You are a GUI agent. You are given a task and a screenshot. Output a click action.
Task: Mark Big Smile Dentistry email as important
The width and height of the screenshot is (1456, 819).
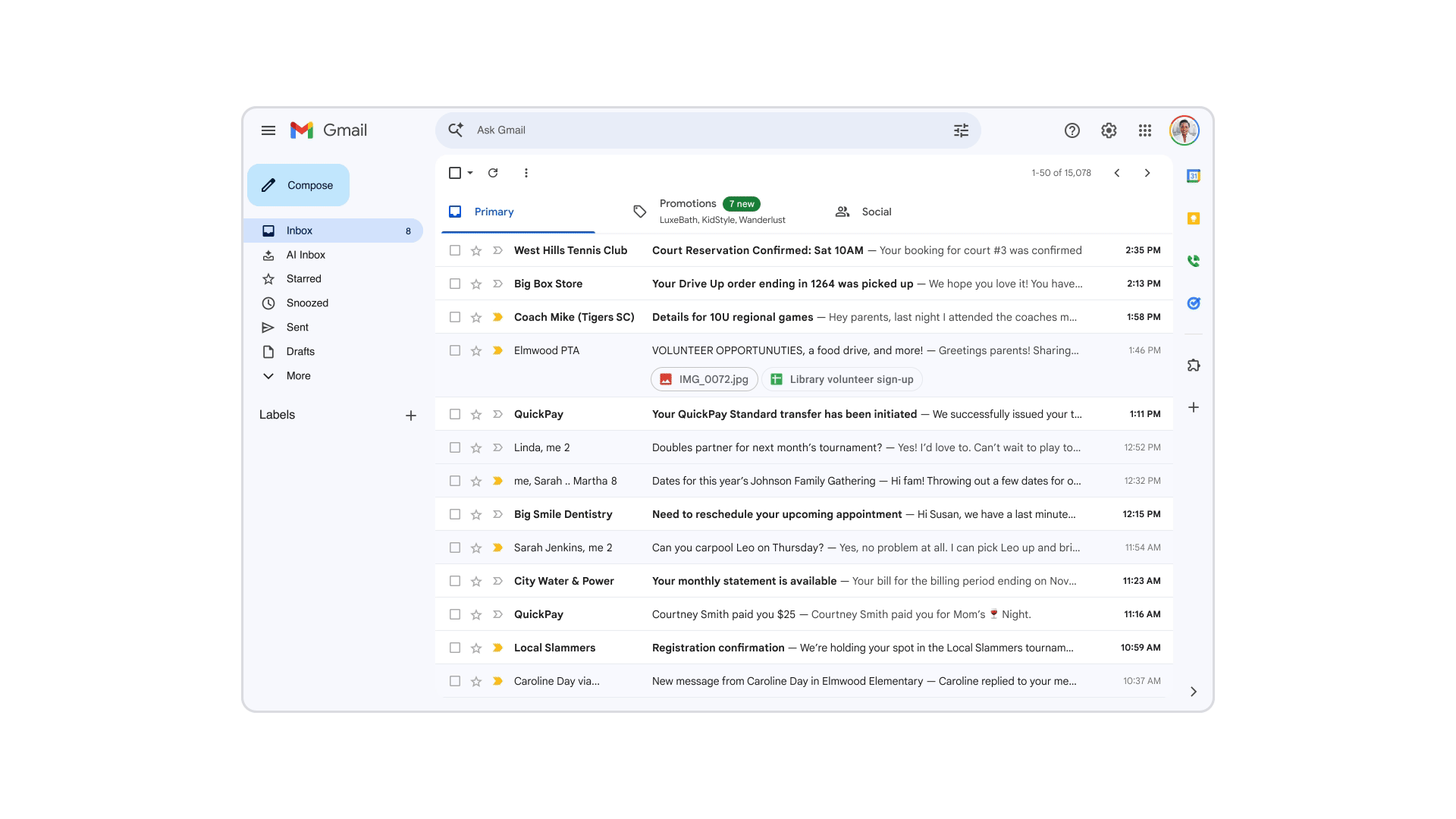click(497, 514)
